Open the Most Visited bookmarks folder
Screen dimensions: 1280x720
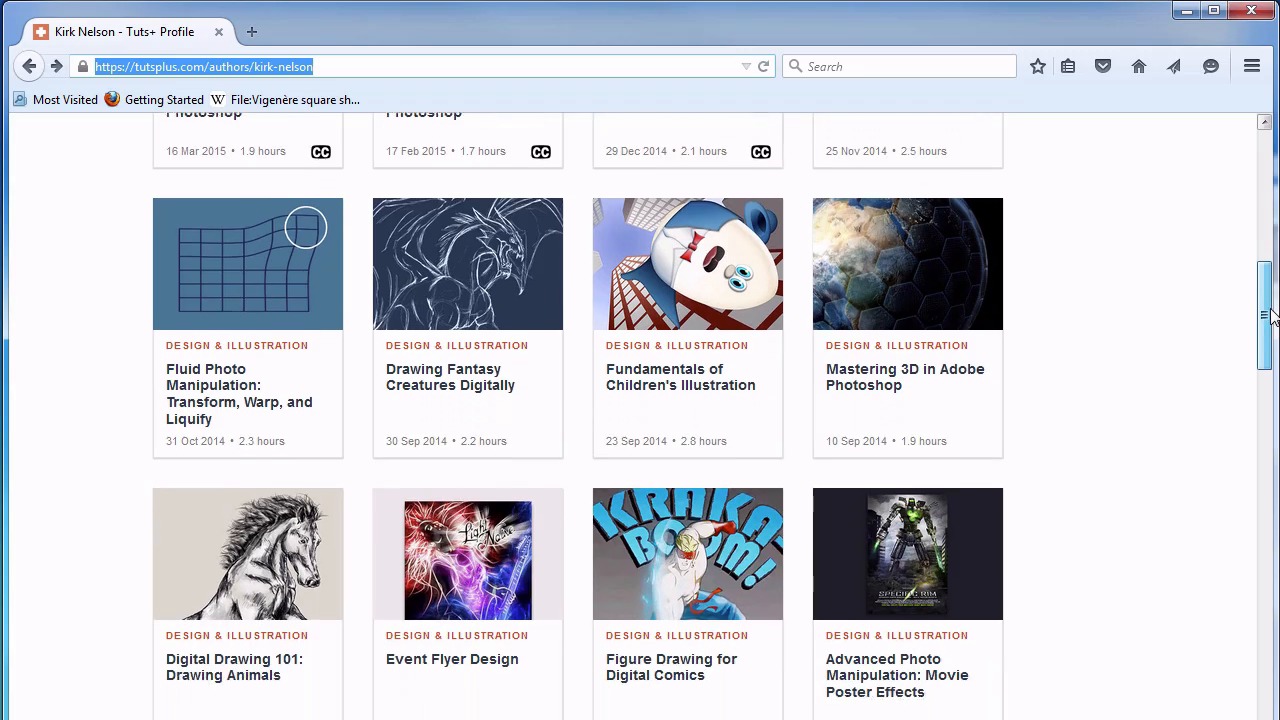[56, 100]
